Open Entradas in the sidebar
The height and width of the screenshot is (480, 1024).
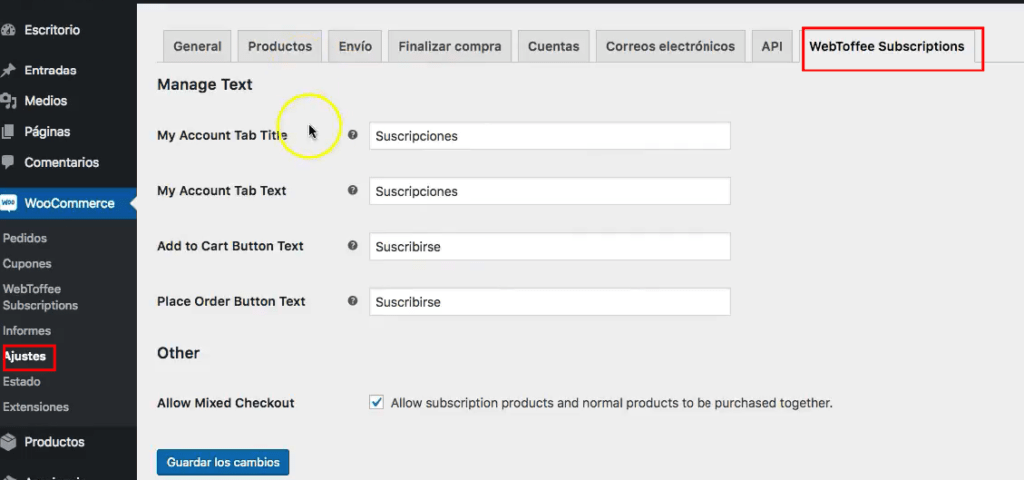(50, 70)
